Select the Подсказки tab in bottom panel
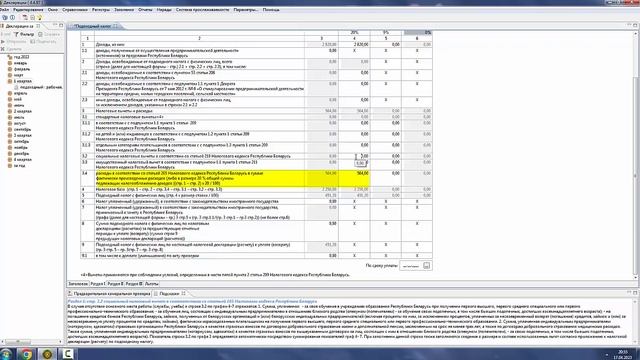This screenshot has width=640, height=360. point(169,293)
